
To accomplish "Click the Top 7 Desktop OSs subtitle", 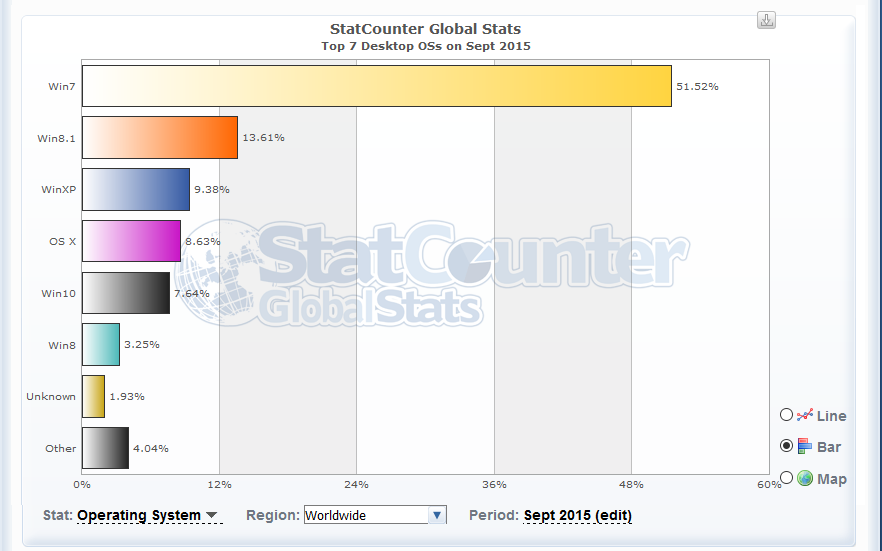I will pos(426,46).
